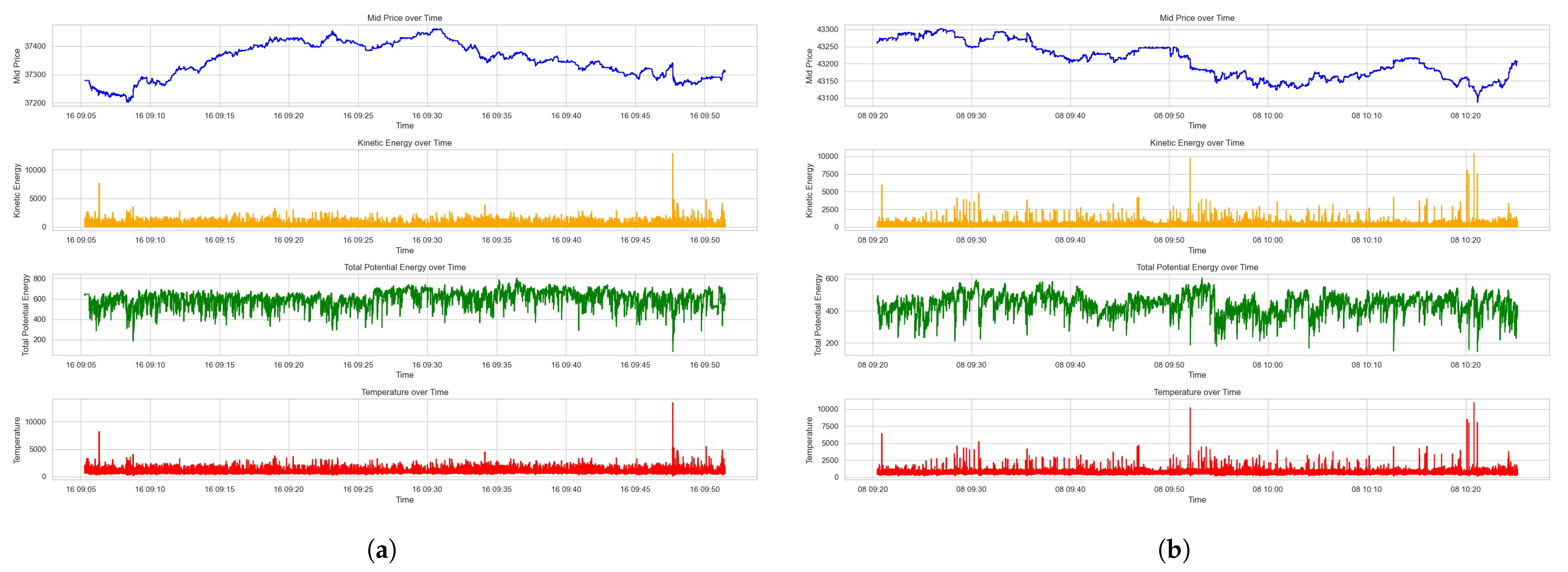This screenshot has width=1568, height=572.
Task: Select the Mid Price over Time title in panel (a)
Action: 404,18
